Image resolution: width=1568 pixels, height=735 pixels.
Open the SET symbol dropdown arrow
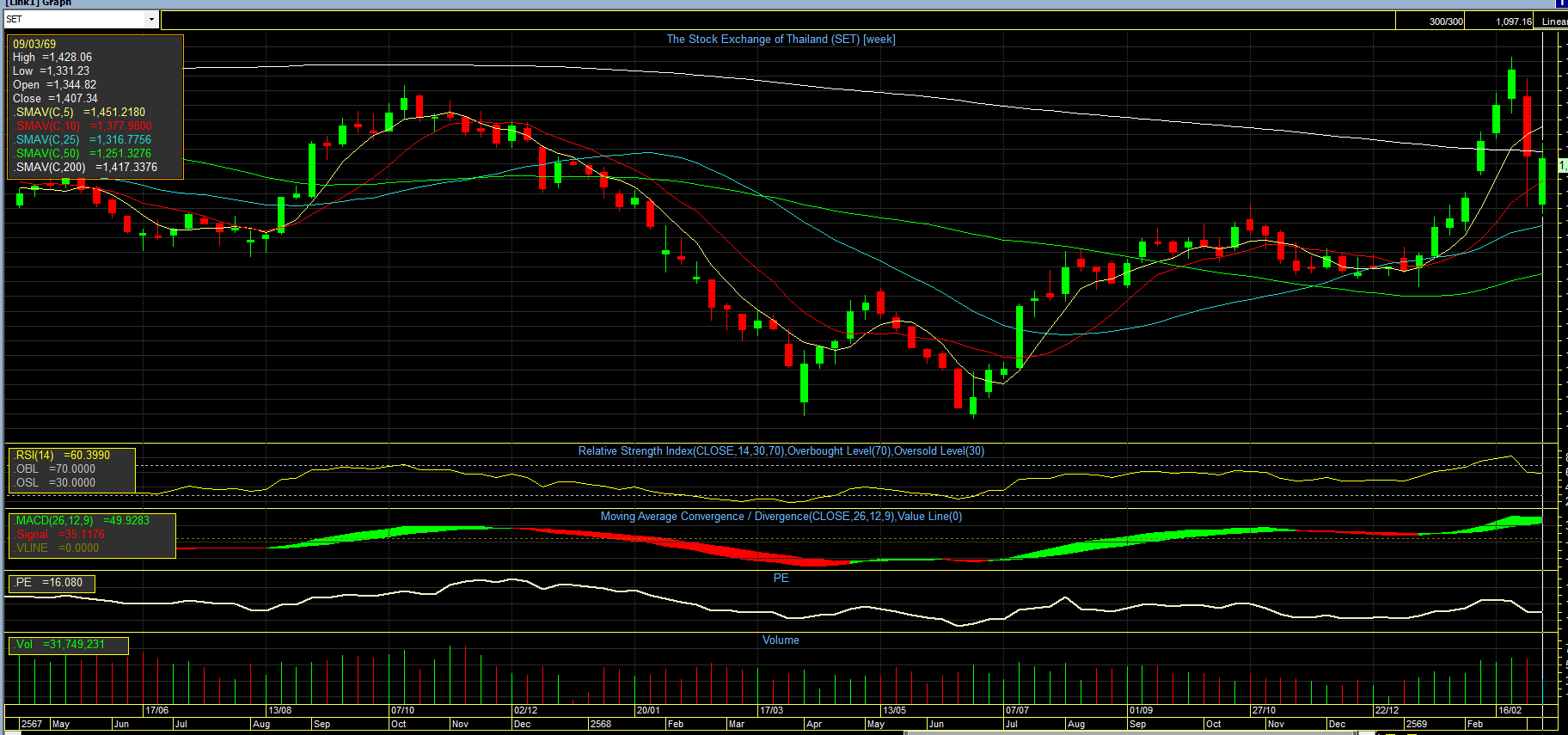pos(151,19)
